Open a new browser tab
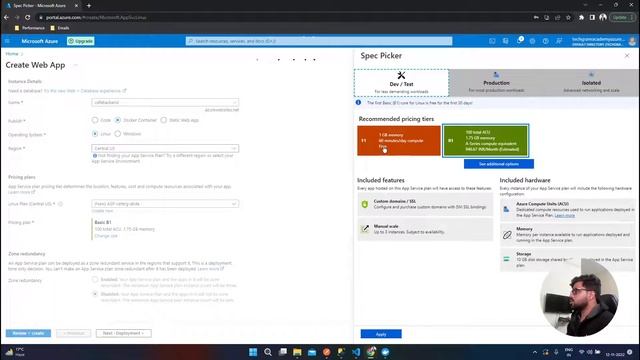This screenshot has width=640, height=360. (89, 6)
